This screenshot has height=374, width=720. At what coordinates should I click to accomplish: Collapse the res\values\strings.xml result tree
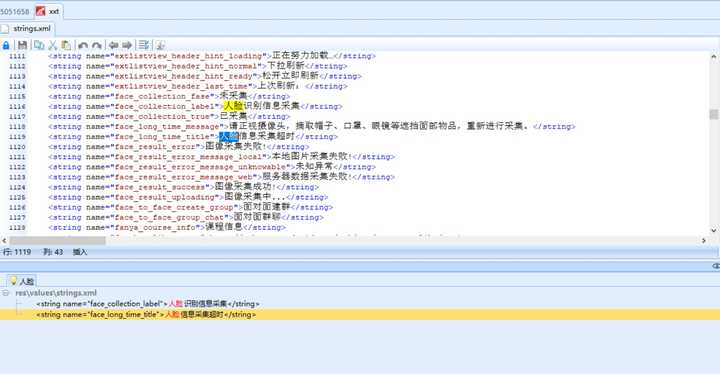(x=6, y=293)
